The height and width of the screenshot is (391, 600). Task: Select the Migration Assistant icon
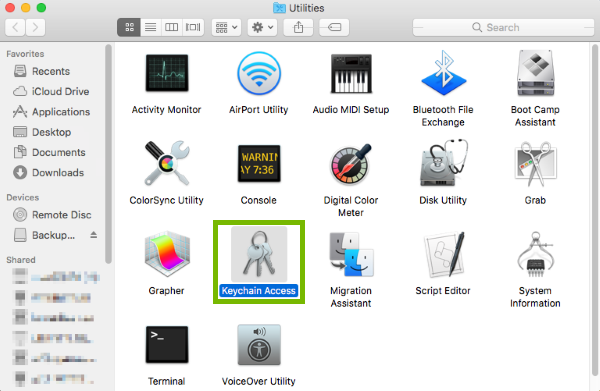coord(351,254)
